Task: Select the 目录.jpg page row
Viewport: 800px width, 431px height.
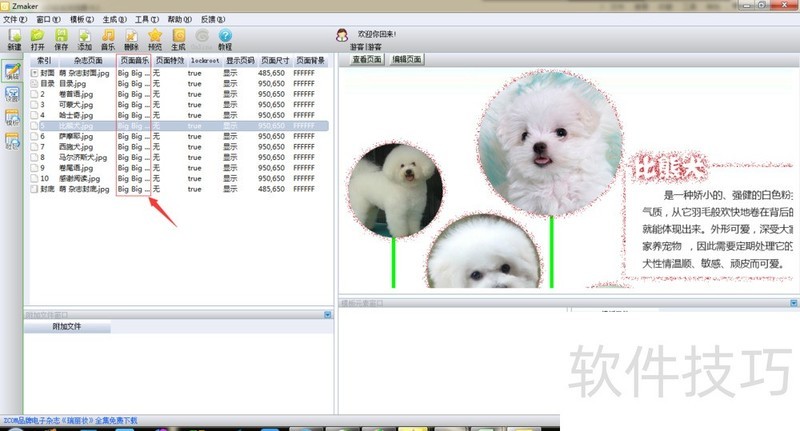Action: [x=179, y=83]
